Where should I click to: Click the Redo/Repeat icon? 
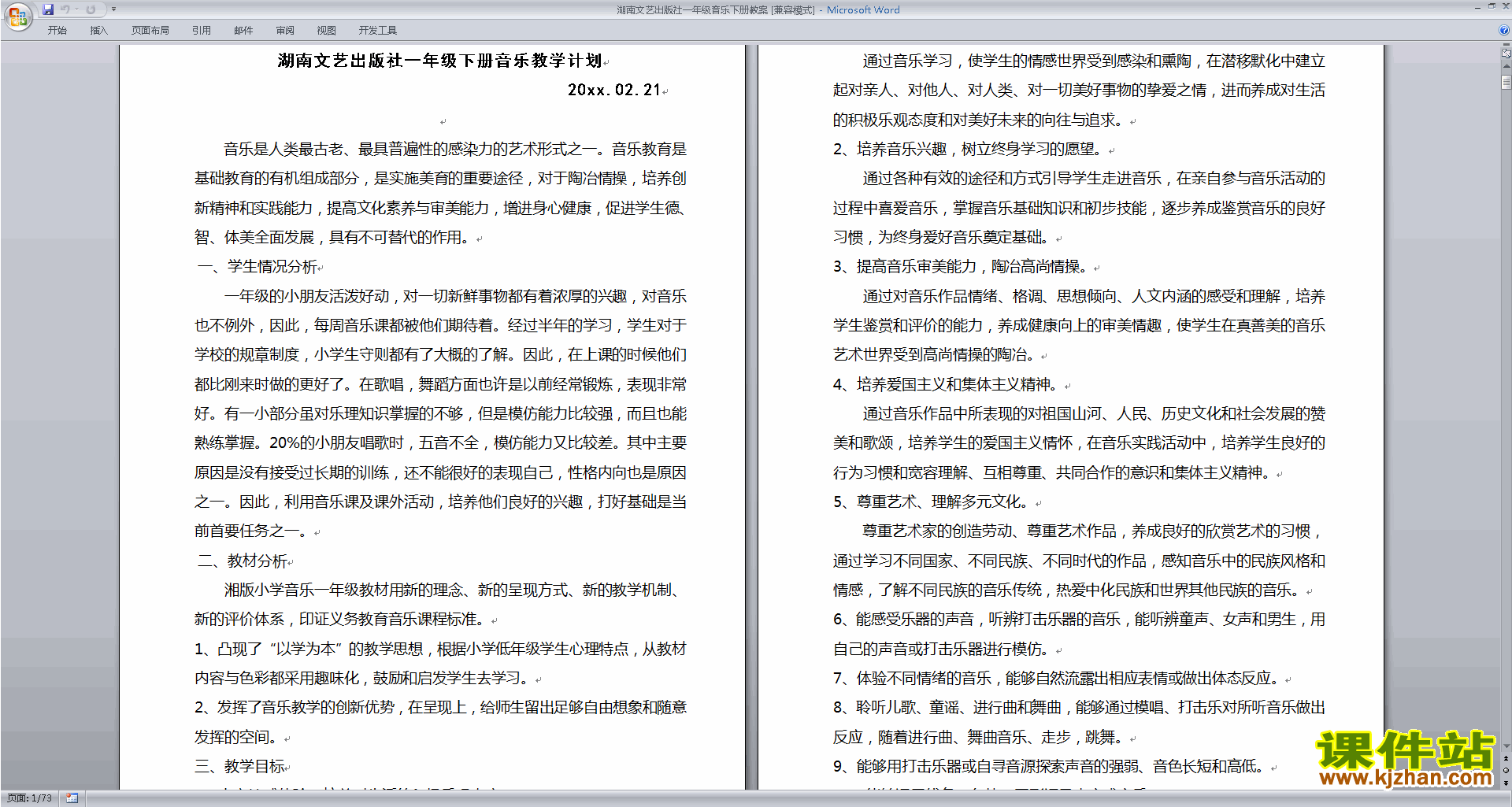point(91,9)
